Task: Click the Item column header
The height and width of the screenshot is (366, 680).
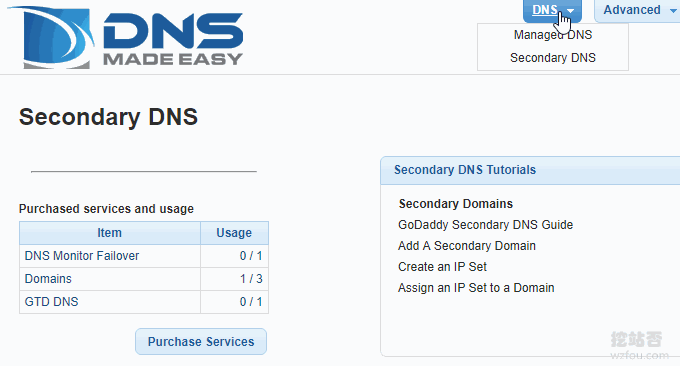Action: (x=110, y=233)
